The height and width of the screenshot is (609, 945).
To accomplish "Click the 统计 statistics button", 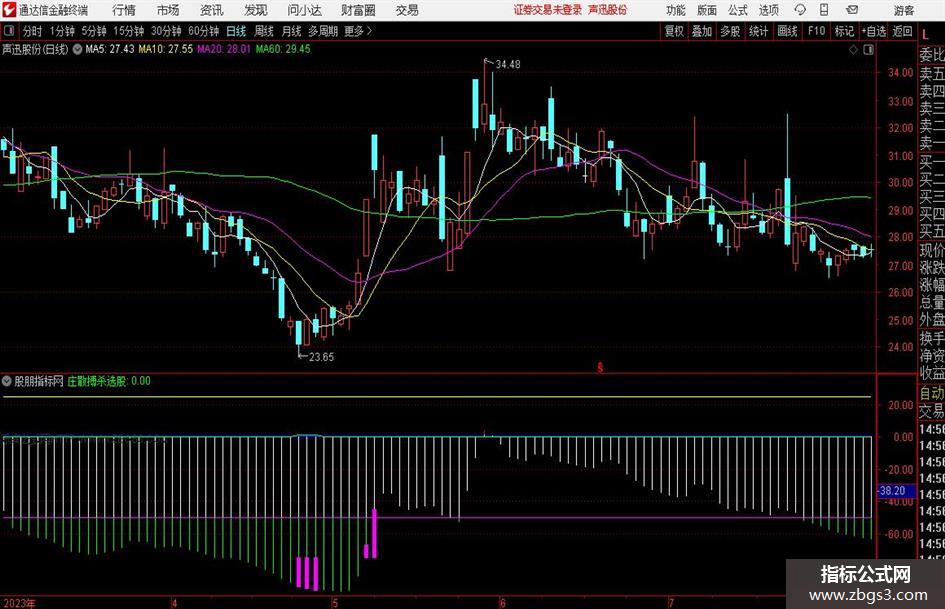I will click(x=758, y=31).
